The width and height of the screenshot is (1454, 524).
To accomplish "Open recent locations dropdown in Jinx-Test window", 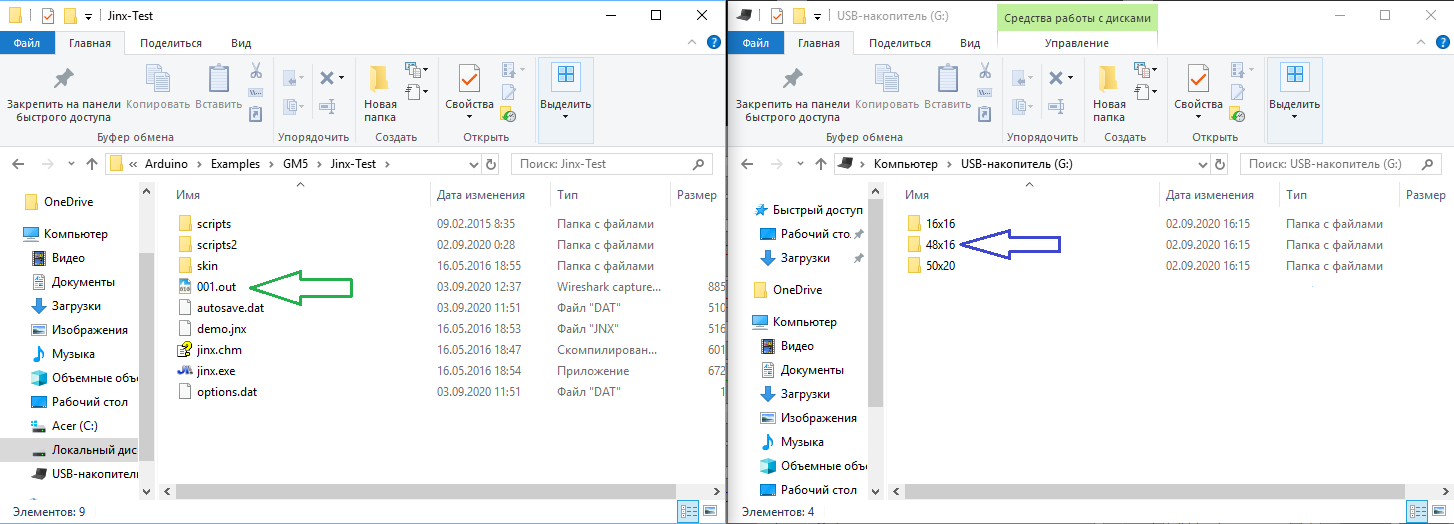I will 70,164.
